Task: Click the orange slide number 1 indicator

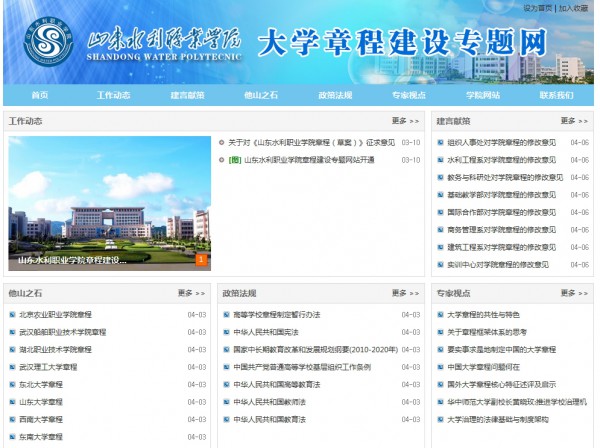Action: (x=201, y=260)
